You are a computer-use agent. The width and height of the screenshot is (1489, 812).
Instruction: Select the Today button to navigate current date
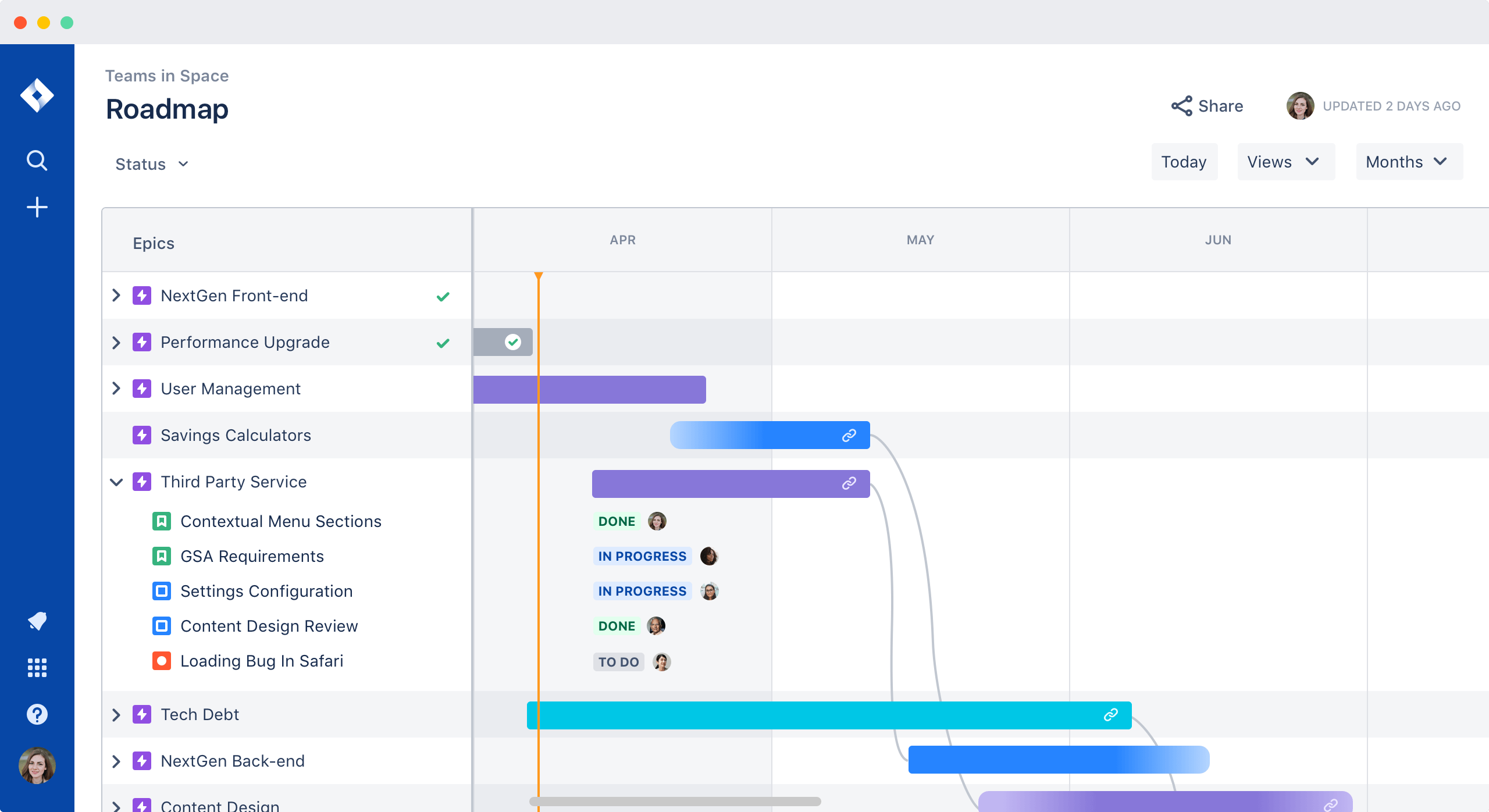tap(1184, 162)
